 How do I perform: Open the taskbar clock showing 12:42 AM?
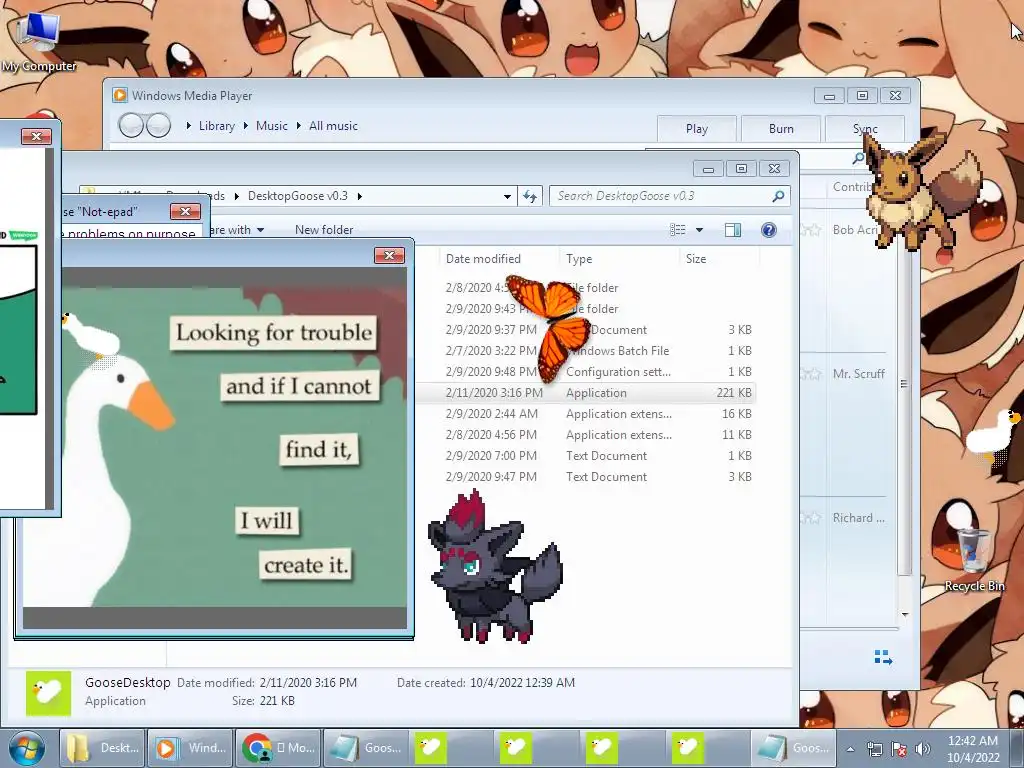[x=973, y=749]
